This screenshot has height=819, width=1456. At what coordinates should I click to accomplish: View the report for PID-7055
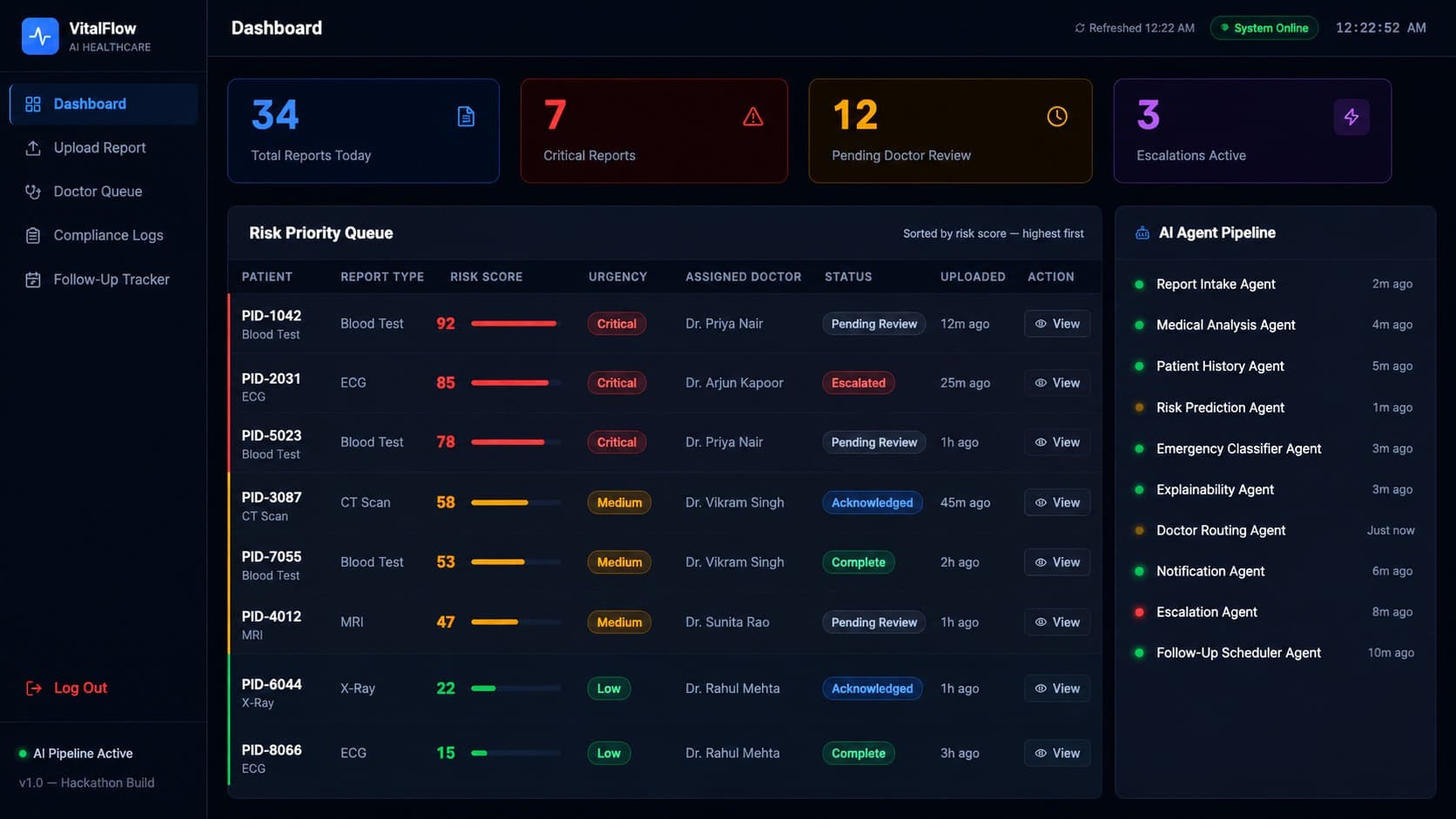coord(1057,562)
